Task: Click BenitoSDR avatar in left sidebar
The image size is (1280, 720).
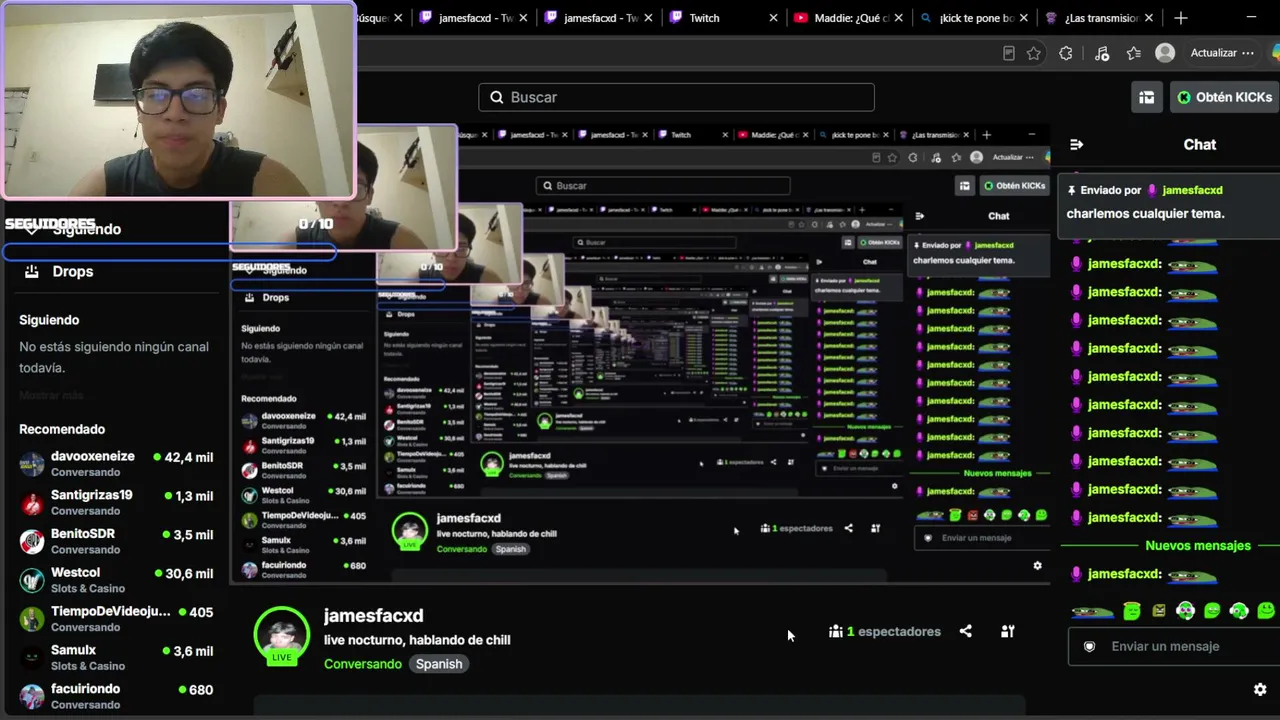Action: 33,542
